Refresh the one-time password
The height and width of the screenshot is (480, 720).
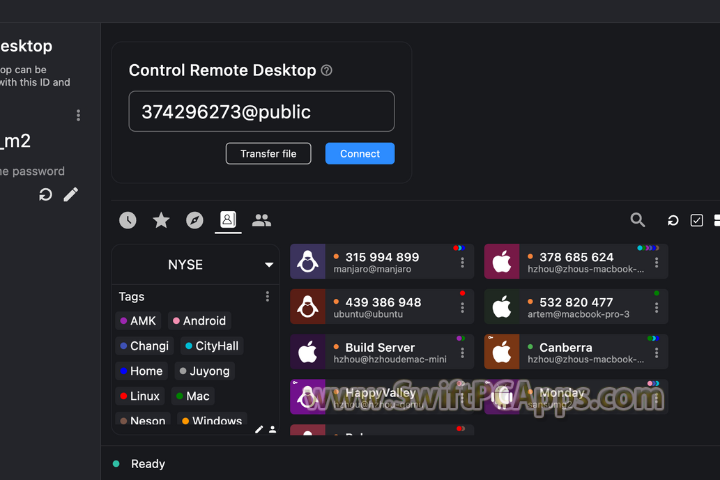pyautogui.click(x=45, y=195)
